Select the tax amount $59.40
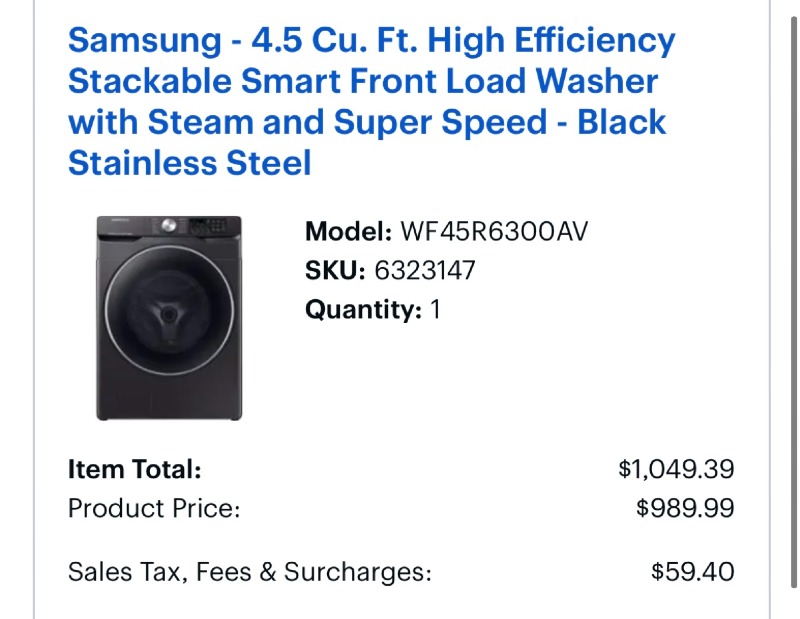The width and height of the screenshot is (800, 619). 692,572
